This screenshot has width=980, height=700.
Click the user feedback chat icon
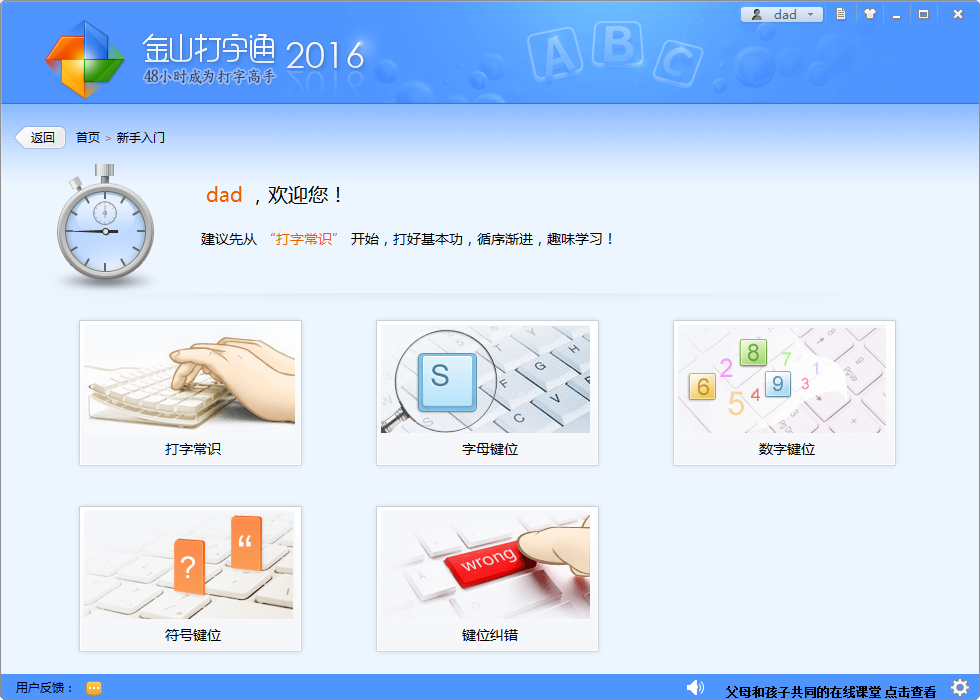click(x=94, y=688)
